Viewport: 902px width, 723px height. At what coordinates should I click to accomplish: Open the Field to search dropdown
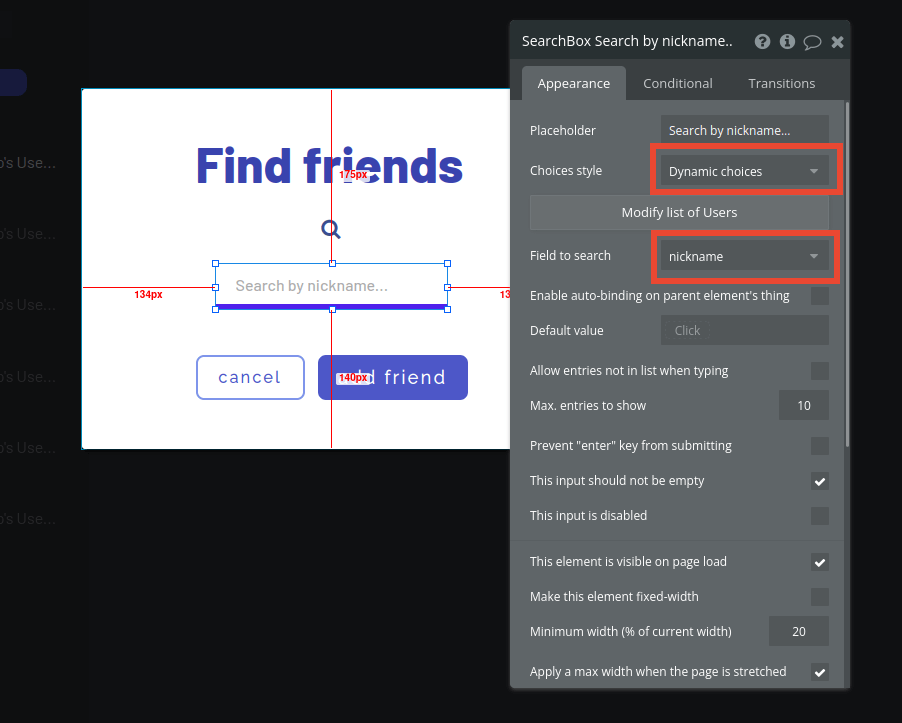pos(744,256)
